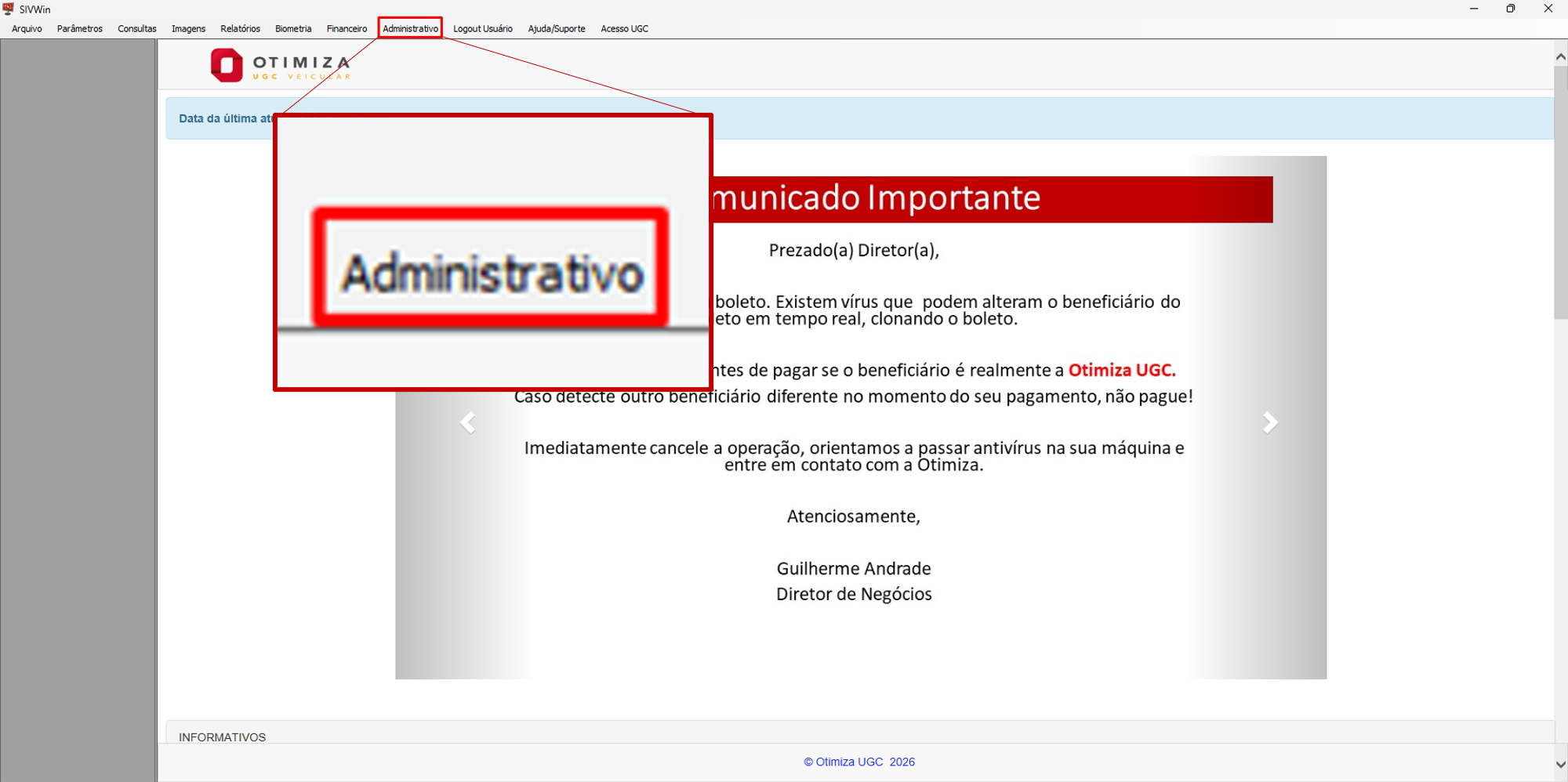Click the Atenciosamente, closing text
The image size is (1568, 782).
click(x=854, y=516)
